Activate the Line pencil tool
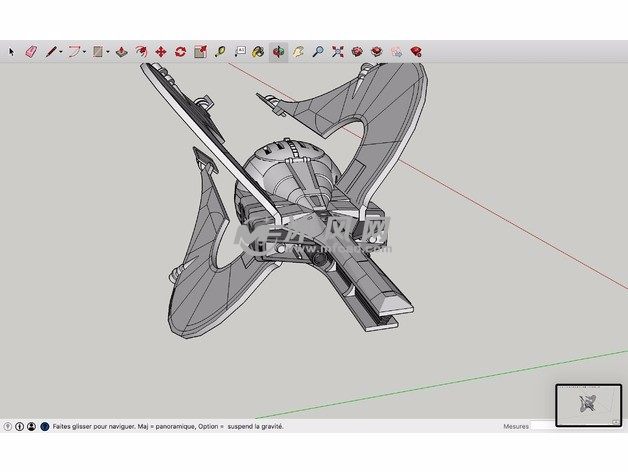Screen dimensions: 628x472 tap(49, 51)
